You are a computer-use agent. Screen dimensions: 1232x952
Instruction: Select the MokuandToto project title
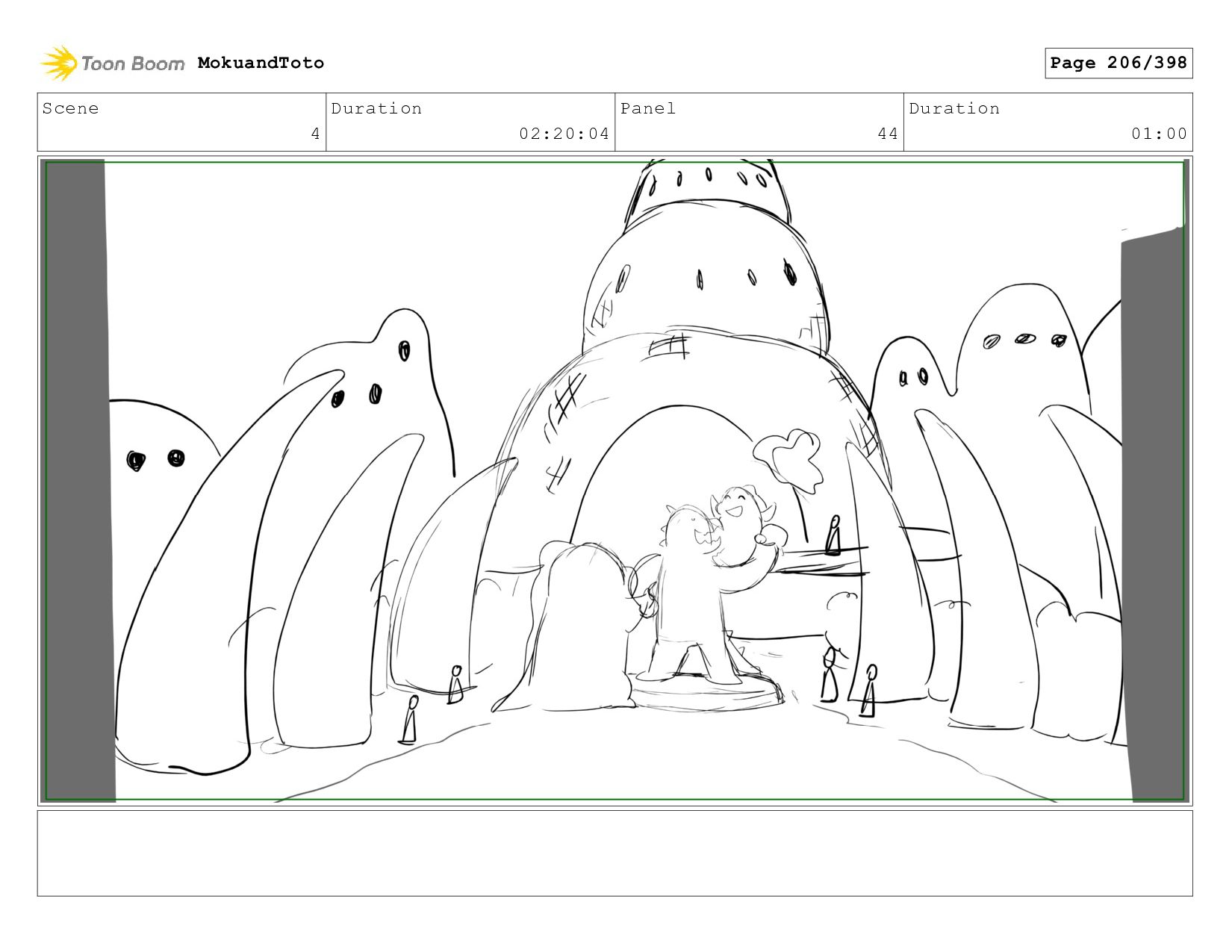pos(261,63)
